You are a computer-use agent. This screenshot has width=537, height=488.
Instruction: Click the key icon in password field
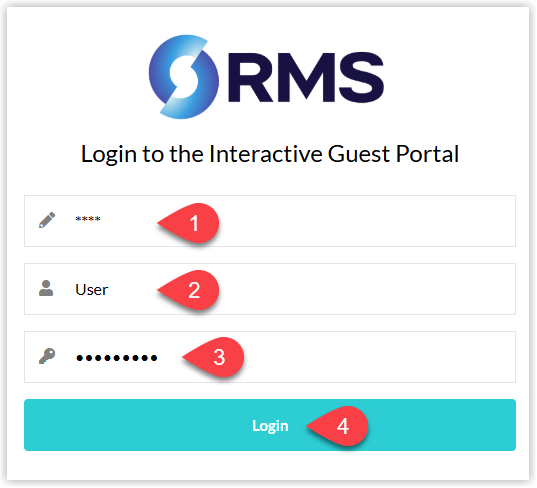coord(47,356)
